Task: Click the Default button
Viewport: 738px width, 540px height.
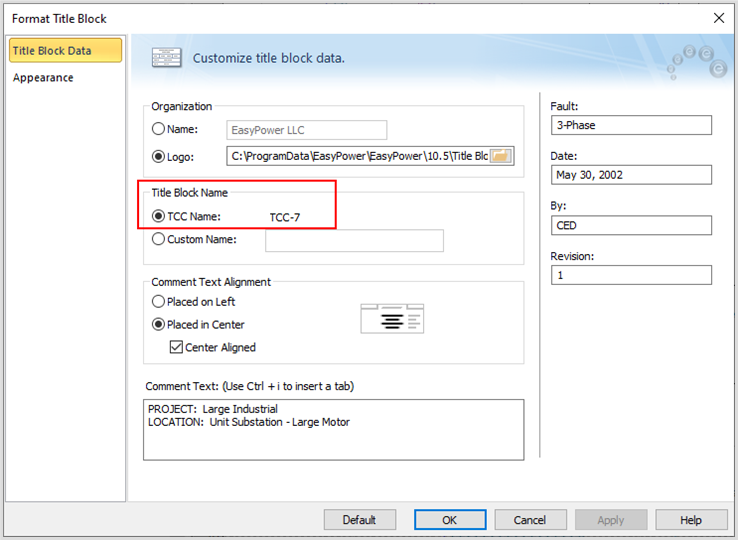Action: [360, 520]
